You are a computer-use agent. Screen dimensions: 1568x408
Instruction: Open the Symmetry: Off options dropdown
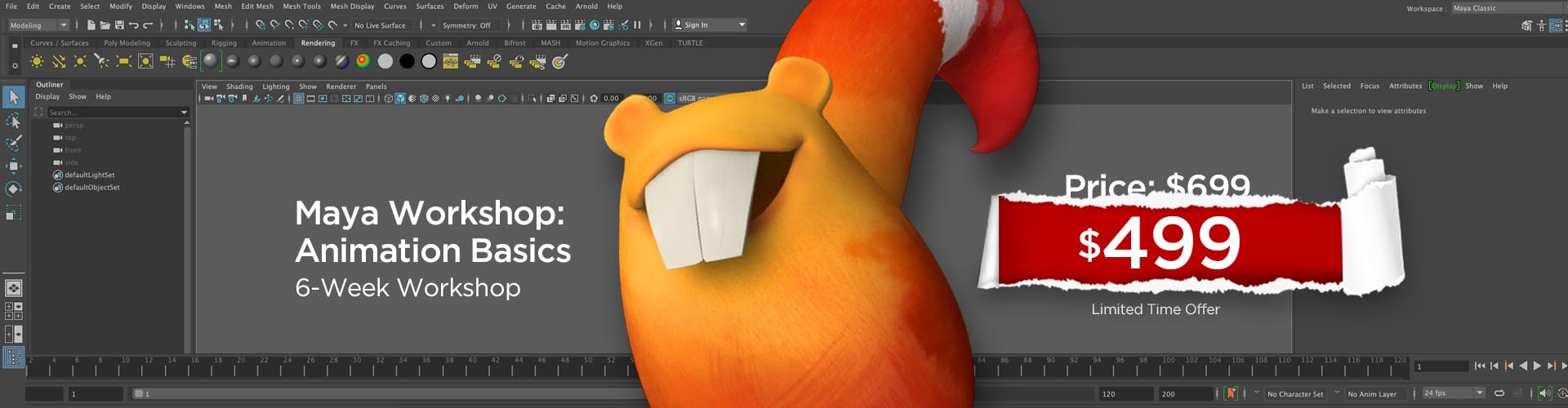(x=433, y=25)
